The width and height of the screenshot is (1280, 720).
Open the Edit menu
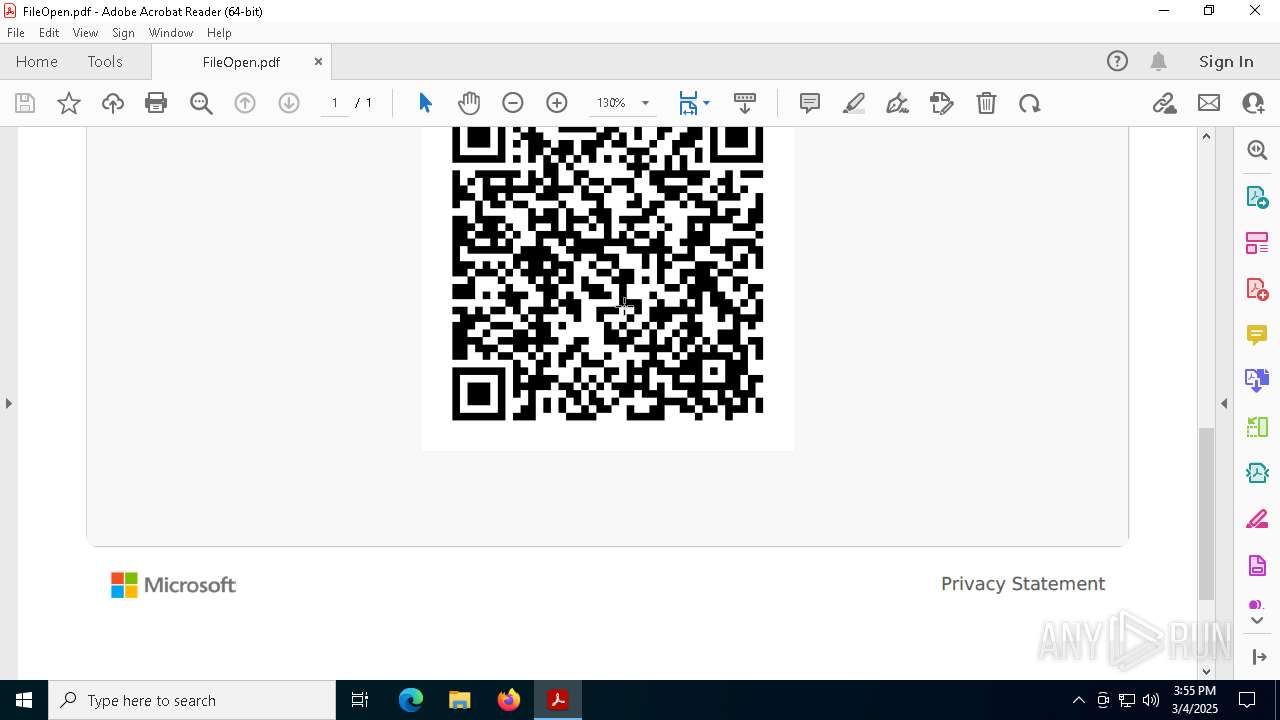49,32
